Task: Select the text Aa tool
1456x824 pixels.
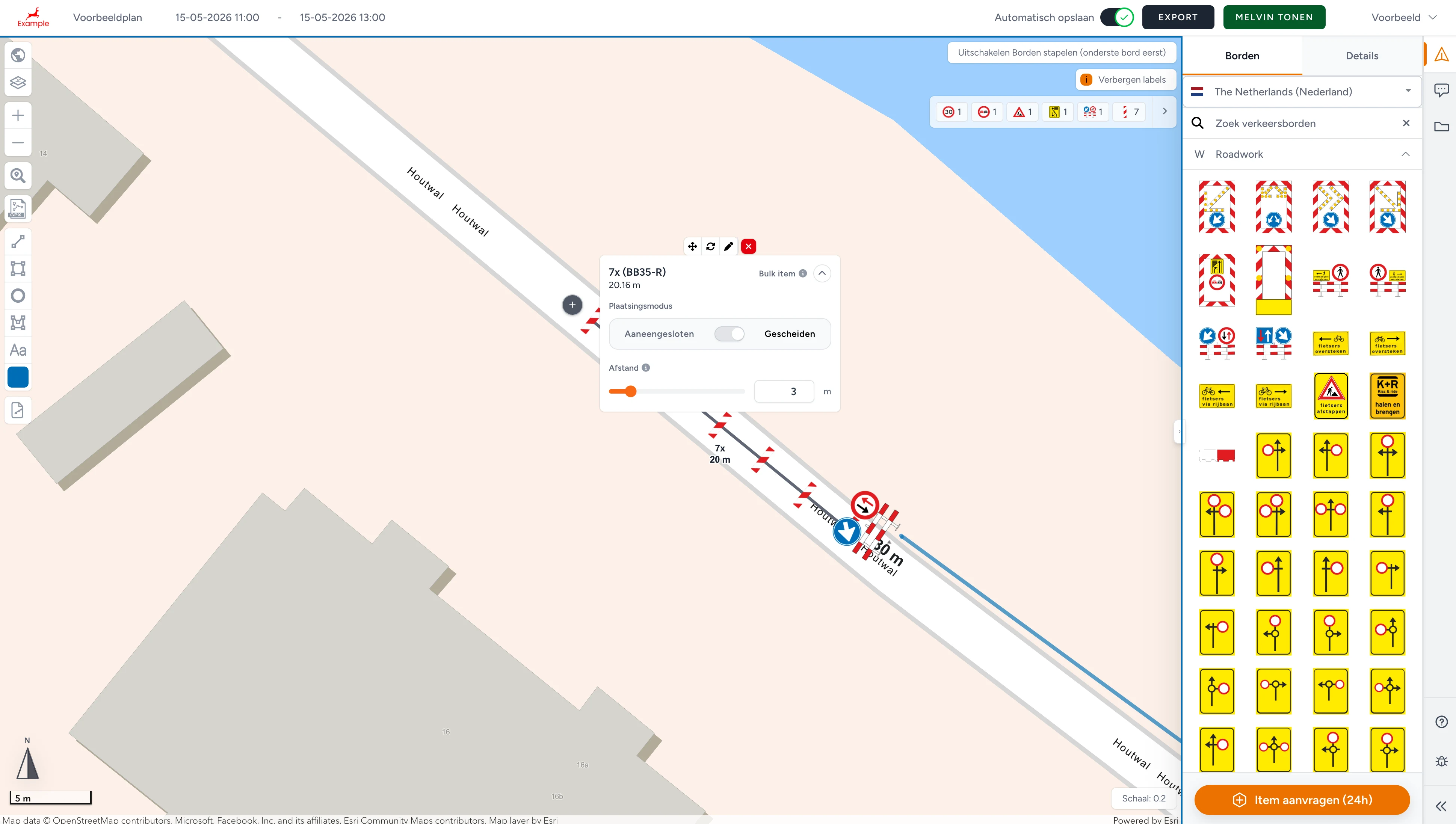Action: click(18, 350)
